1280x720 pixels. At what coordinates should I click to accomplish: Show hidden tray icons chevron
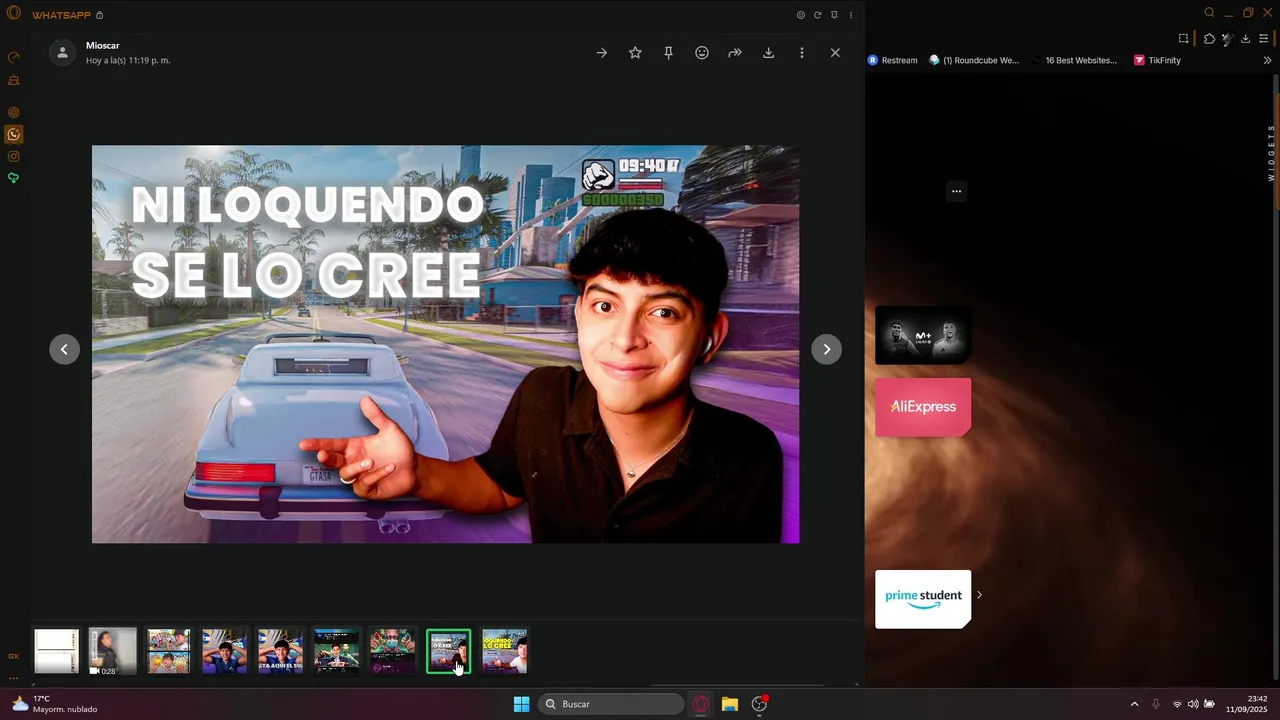1134,704
